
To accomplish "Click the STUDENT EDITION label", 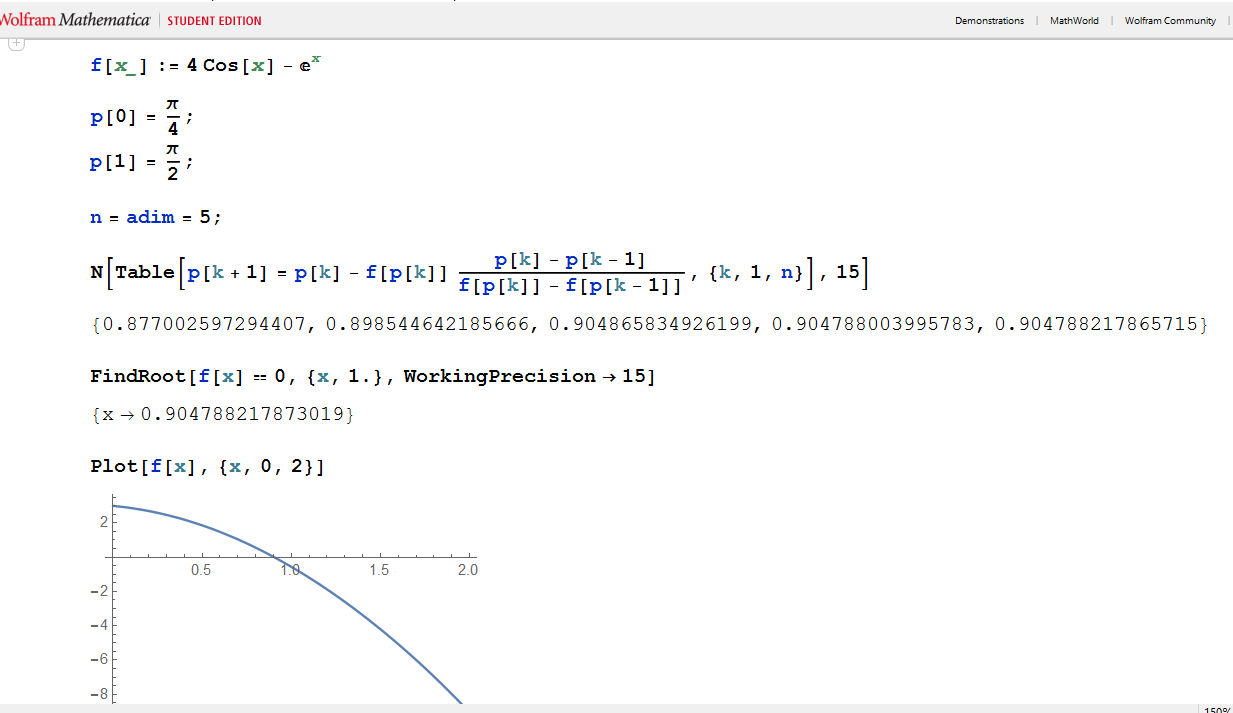I will pyautogui.click(x=214, y=21).
